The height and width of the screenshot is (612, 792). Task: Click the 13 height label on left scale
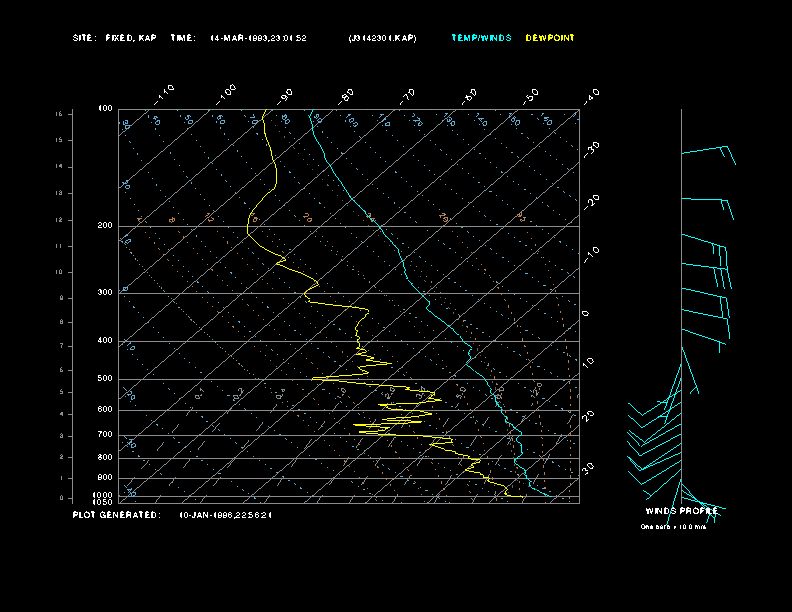(59, 193)
